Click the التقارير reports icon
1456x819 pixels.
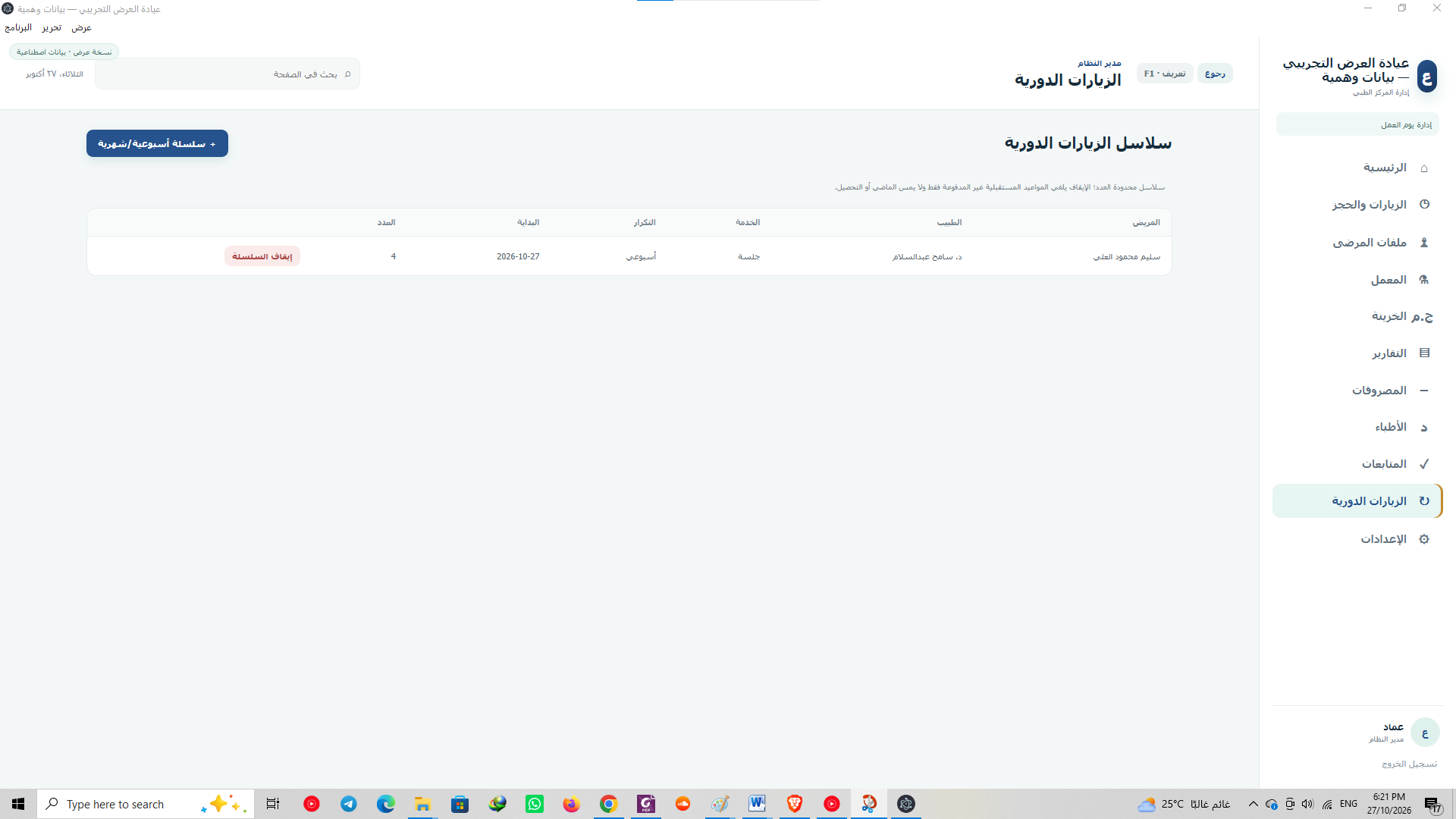(x=1424, y=353)
